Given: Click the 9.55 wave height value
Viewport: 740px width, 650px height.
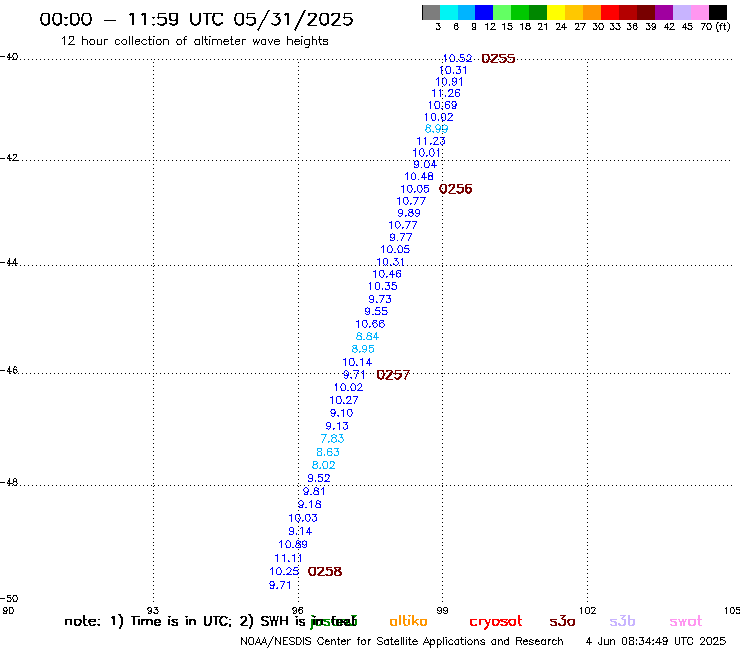Looking at the screenshot, I should pyautogui.click(x=376, y=312).
